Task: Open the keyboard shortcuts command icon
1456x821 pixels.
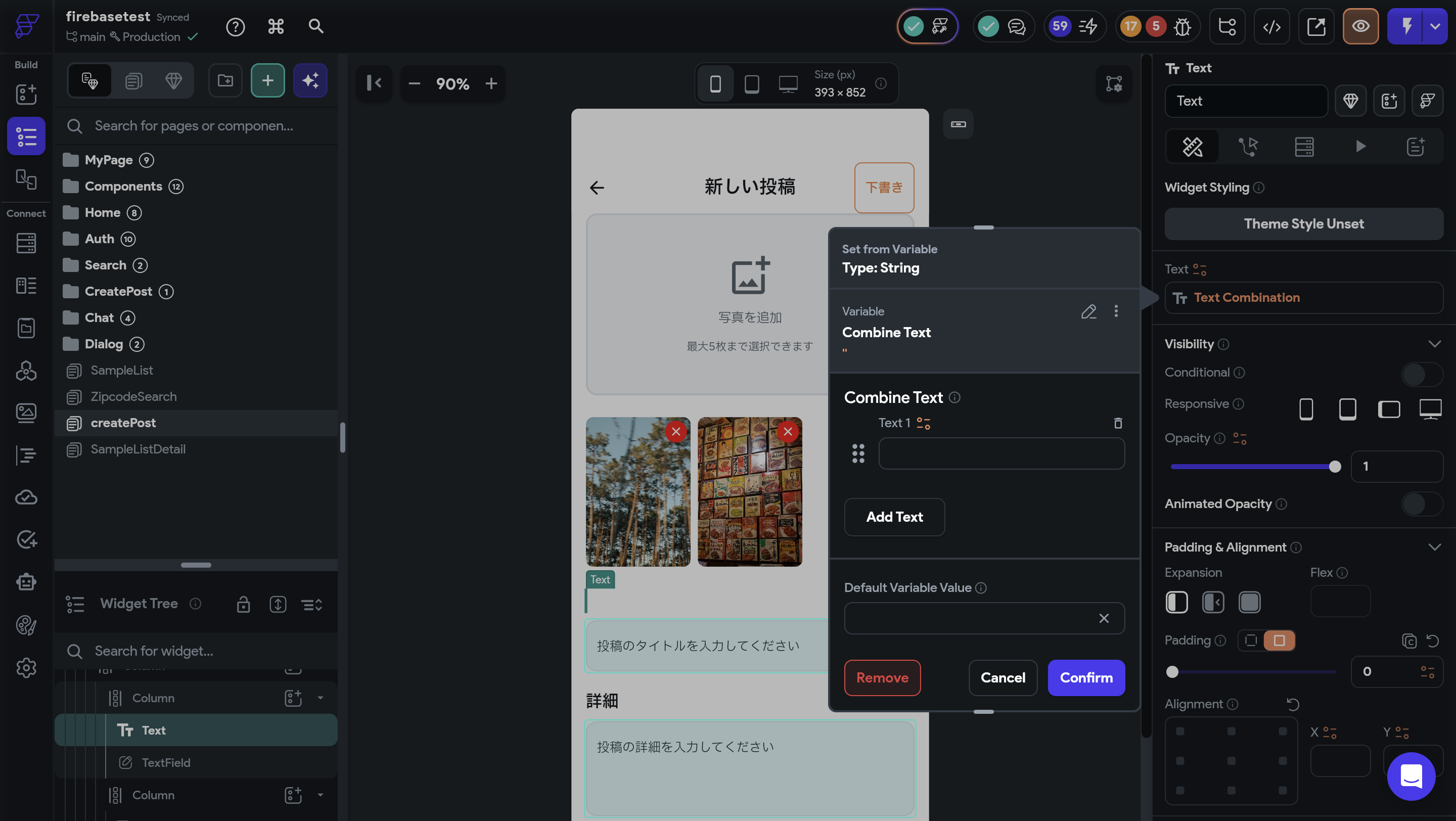Action: point(276,26)
